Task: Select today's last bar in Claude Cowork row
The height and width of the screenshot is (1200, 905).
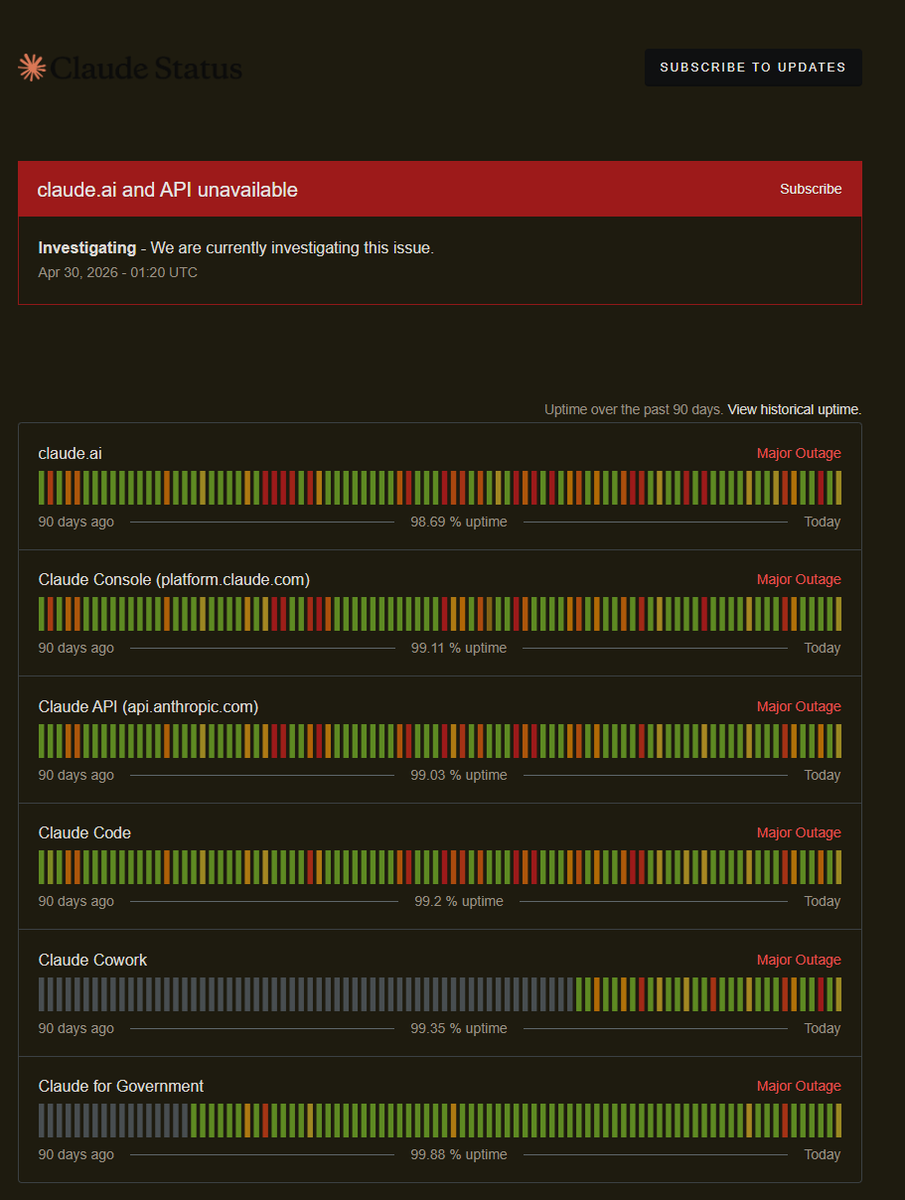Action: 838,994
